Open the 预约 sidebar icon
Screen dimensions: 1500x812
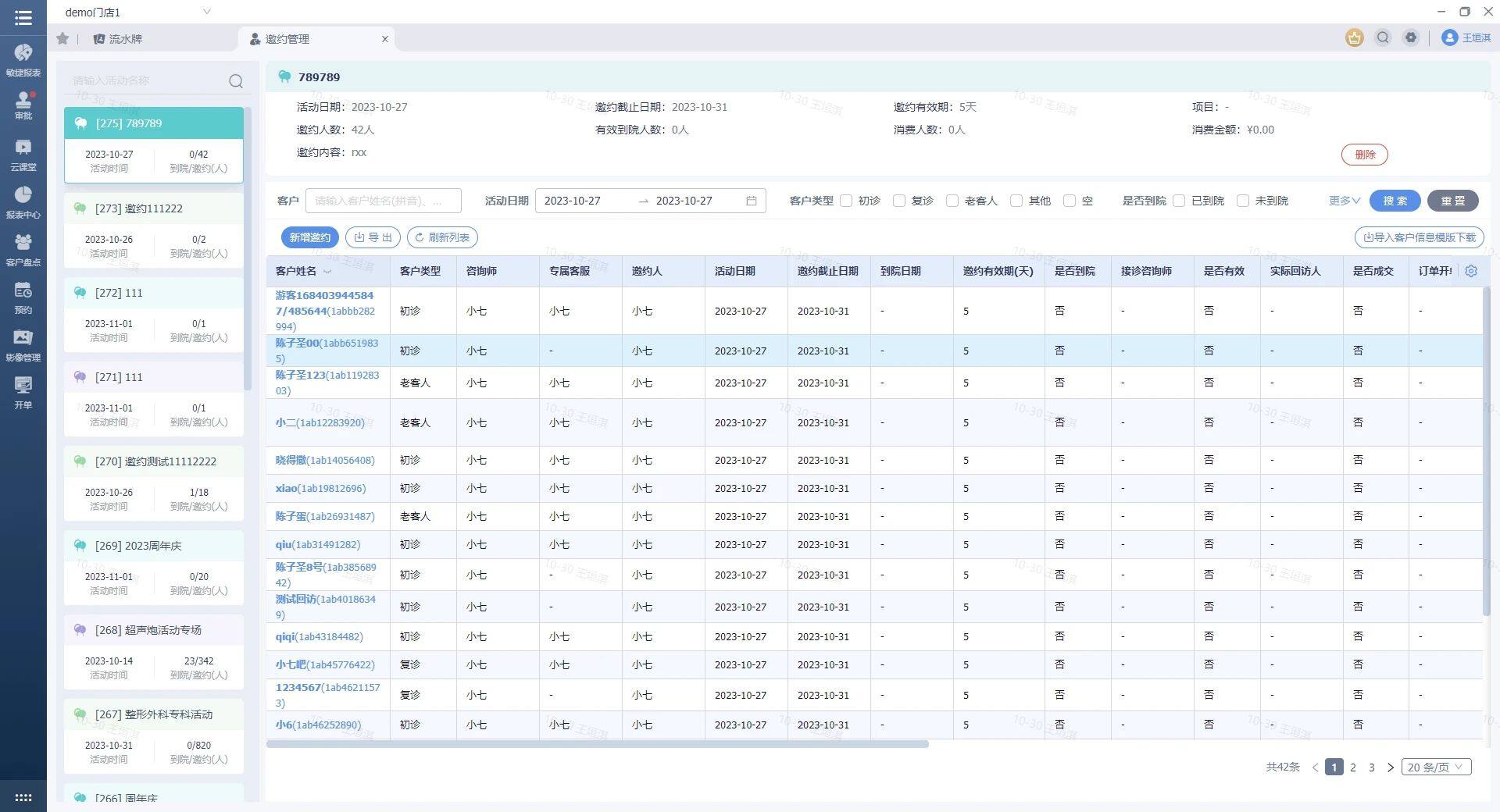(23, 297)
